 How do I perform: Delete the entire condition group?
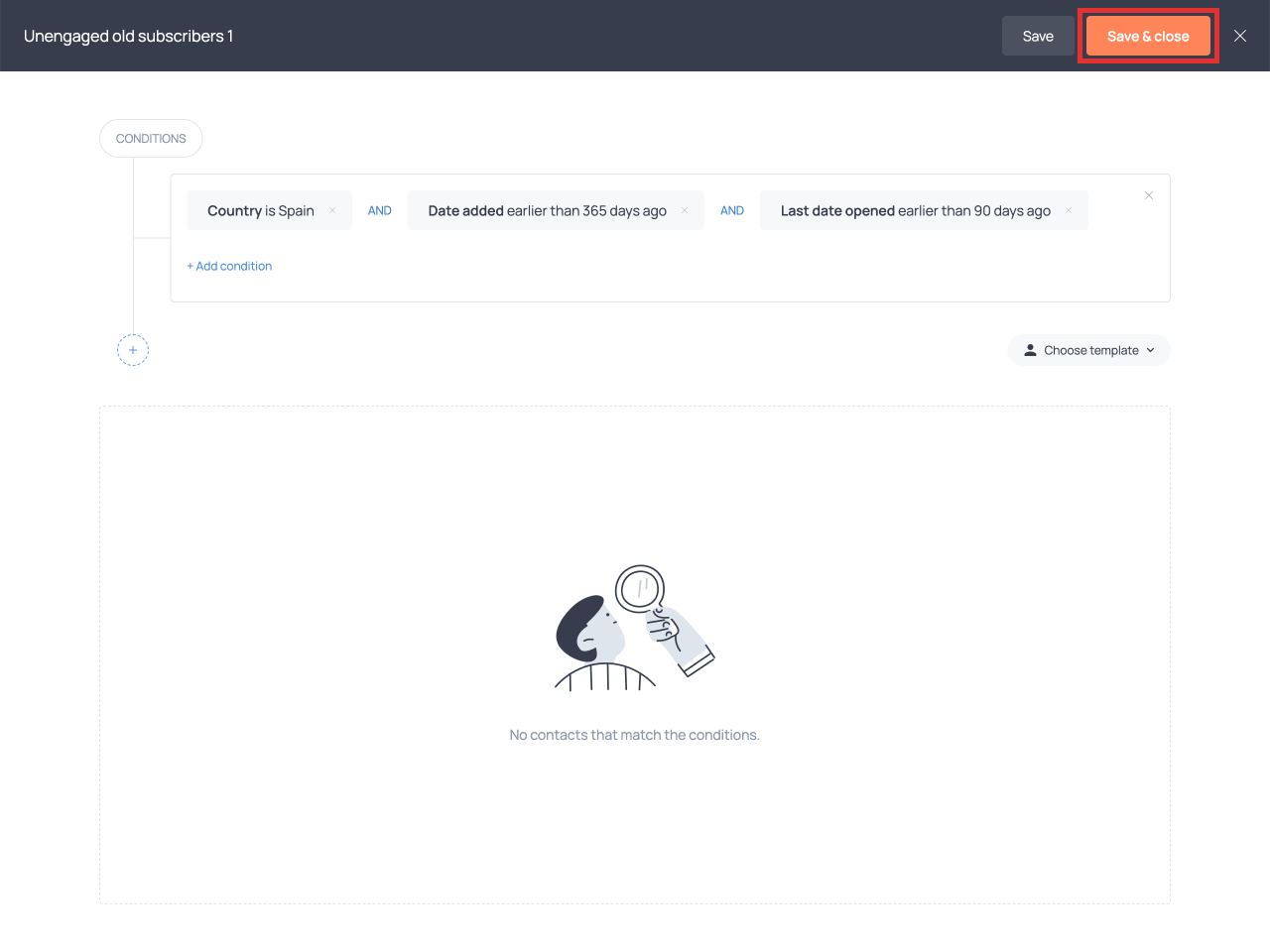pyautogui.click(x=1149, y=195)
